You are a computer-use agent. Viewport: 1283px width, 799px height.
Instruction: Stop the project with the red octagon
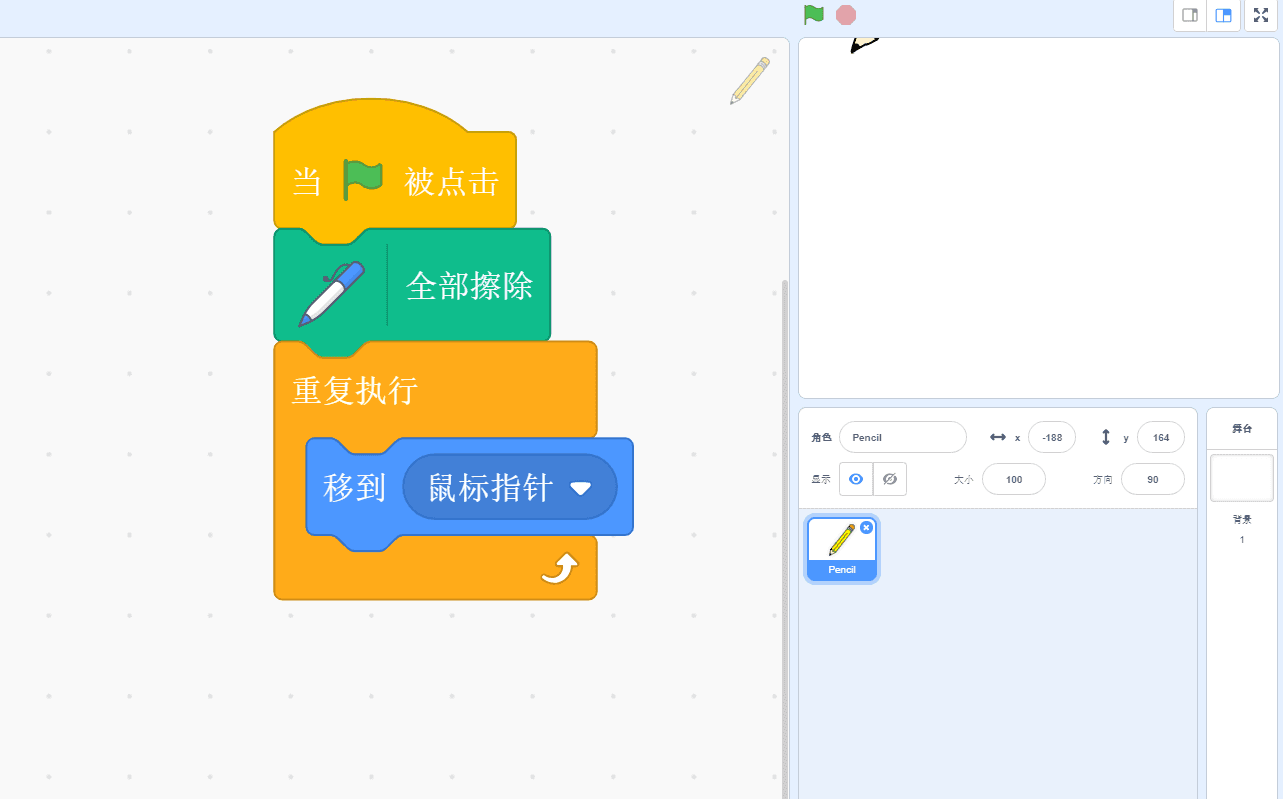pyautogui.click(x=846, y=15)
